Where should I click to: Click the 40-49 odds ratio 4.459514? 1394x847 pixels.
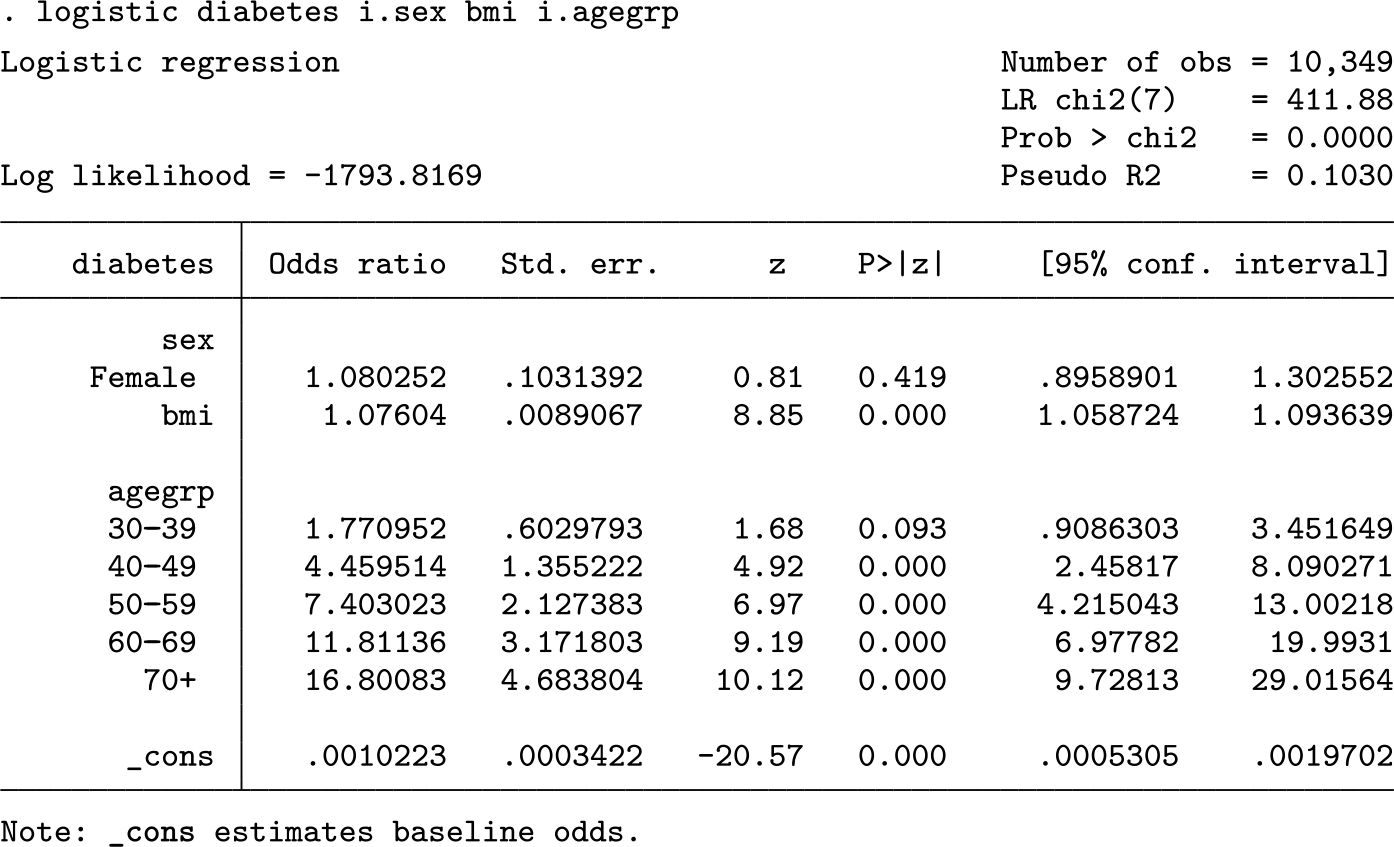coord(376,567)
